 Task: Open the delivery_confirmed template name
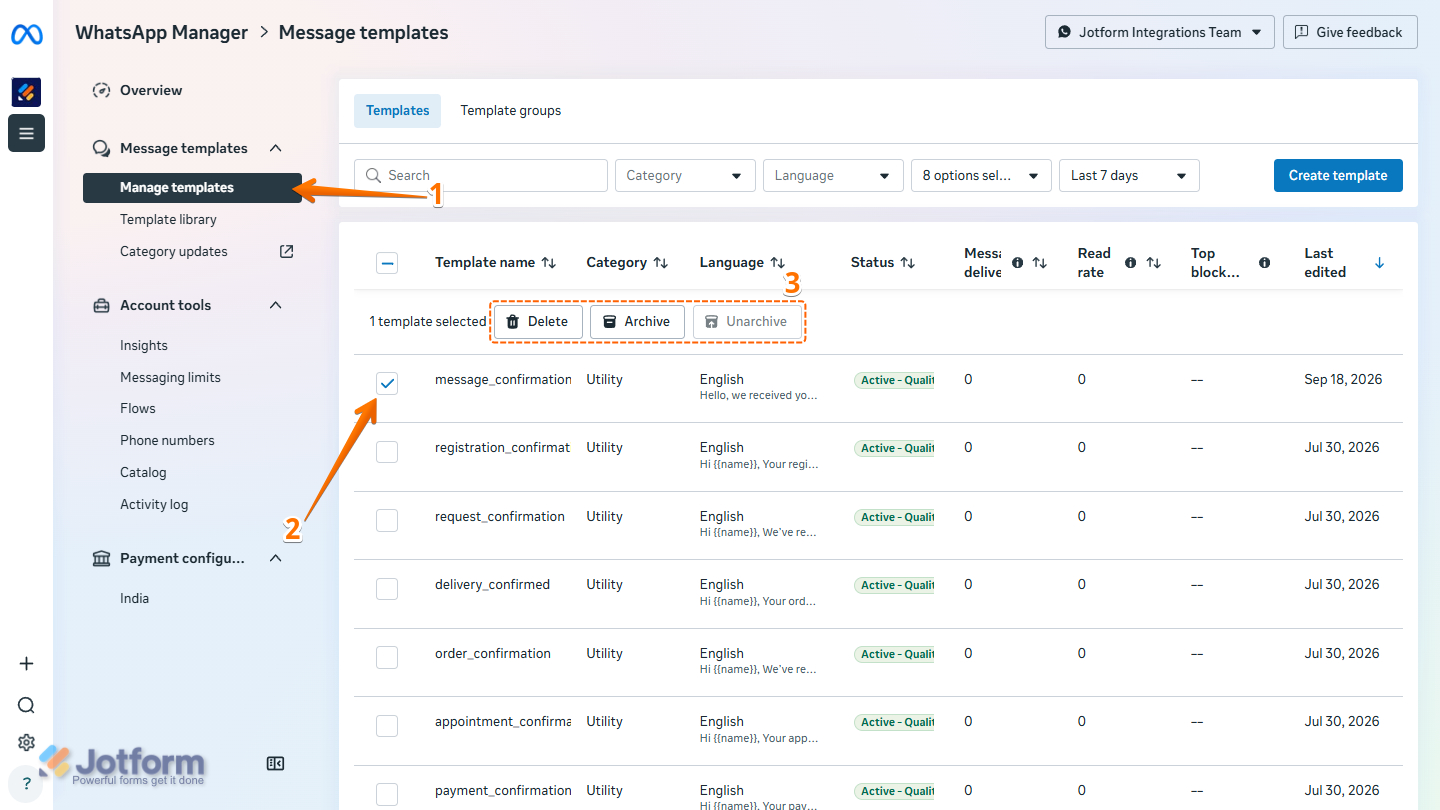click(x=492, y=584)
